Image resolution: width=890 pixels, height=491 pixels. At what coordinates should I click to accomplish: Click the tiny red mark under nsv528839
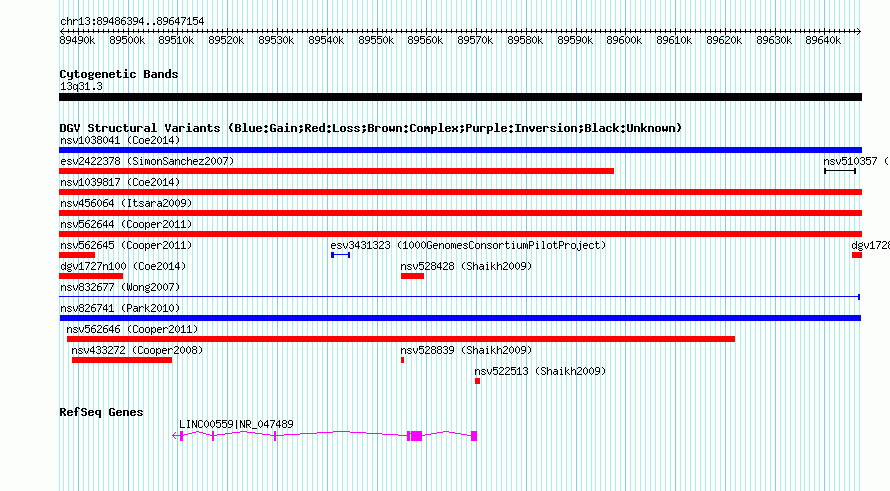[x=402, y=360]
